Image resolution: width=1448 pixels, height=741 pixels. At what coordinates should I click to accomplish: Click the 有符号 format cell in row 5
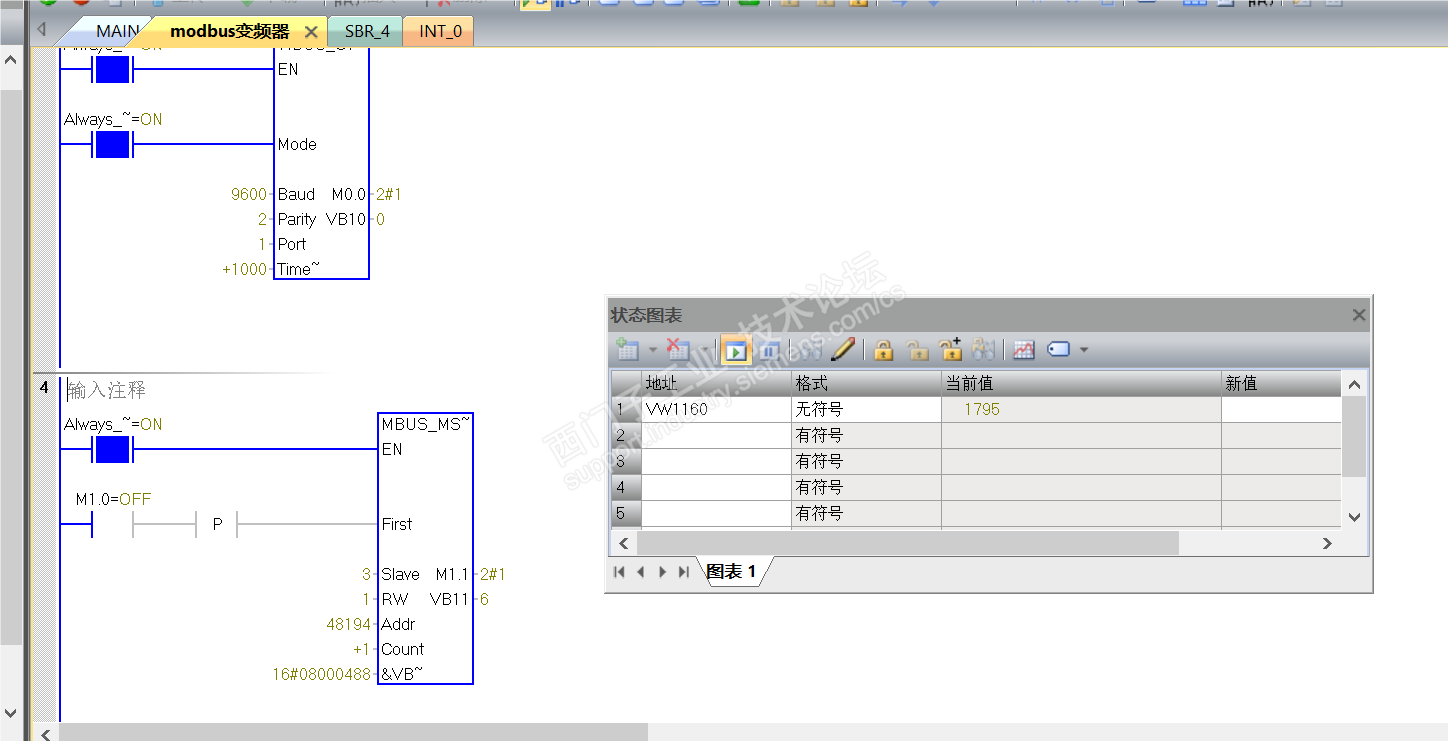click(x=866, y=513)
